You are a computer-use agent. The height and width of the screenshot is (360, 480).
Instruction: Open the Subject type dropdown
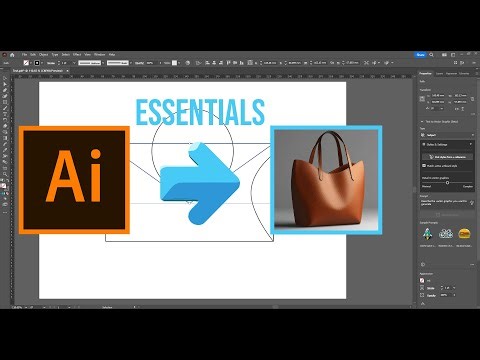pyautogui.click(x=447, y=135)
